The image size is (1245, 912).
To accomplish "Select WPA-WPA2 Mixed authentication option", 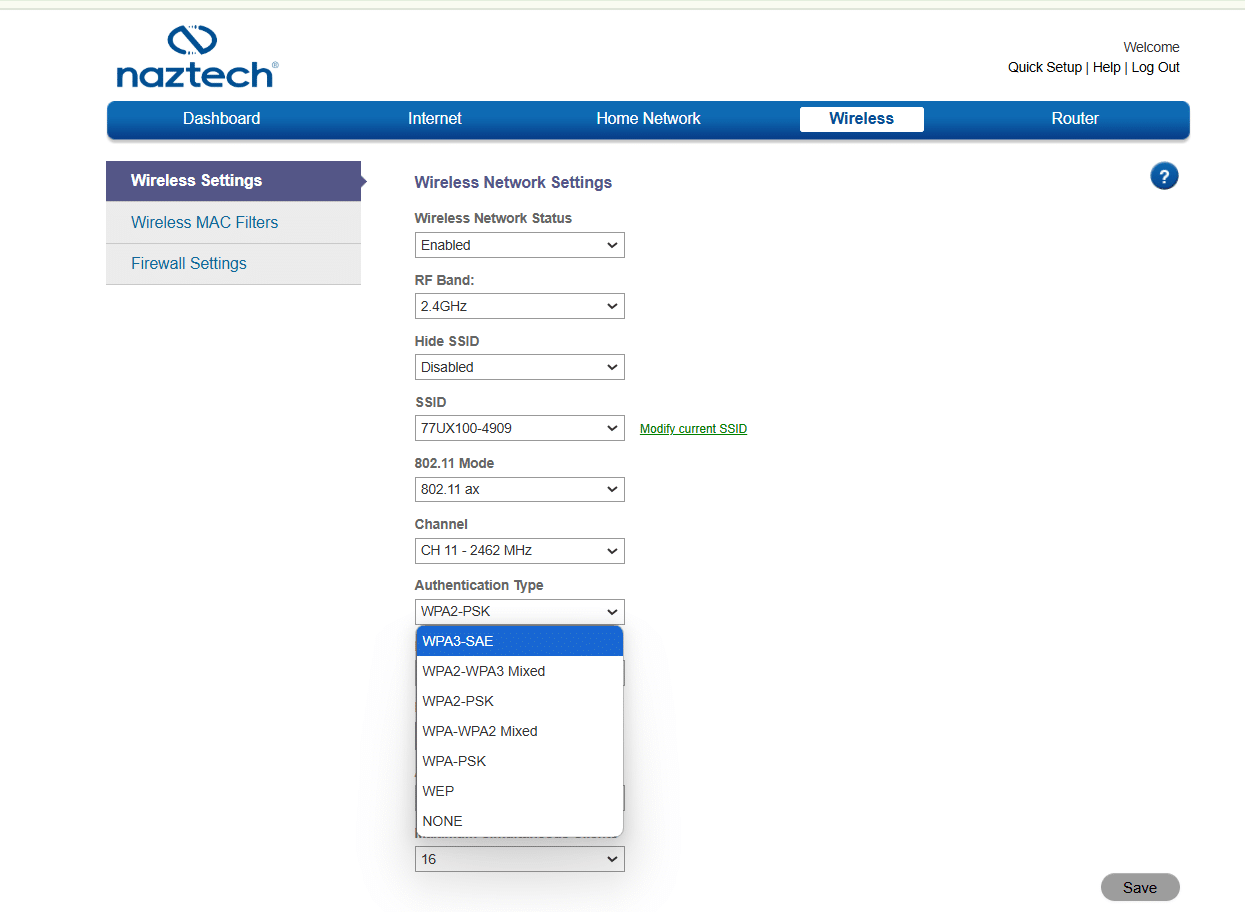I will (x=519, y=731).
